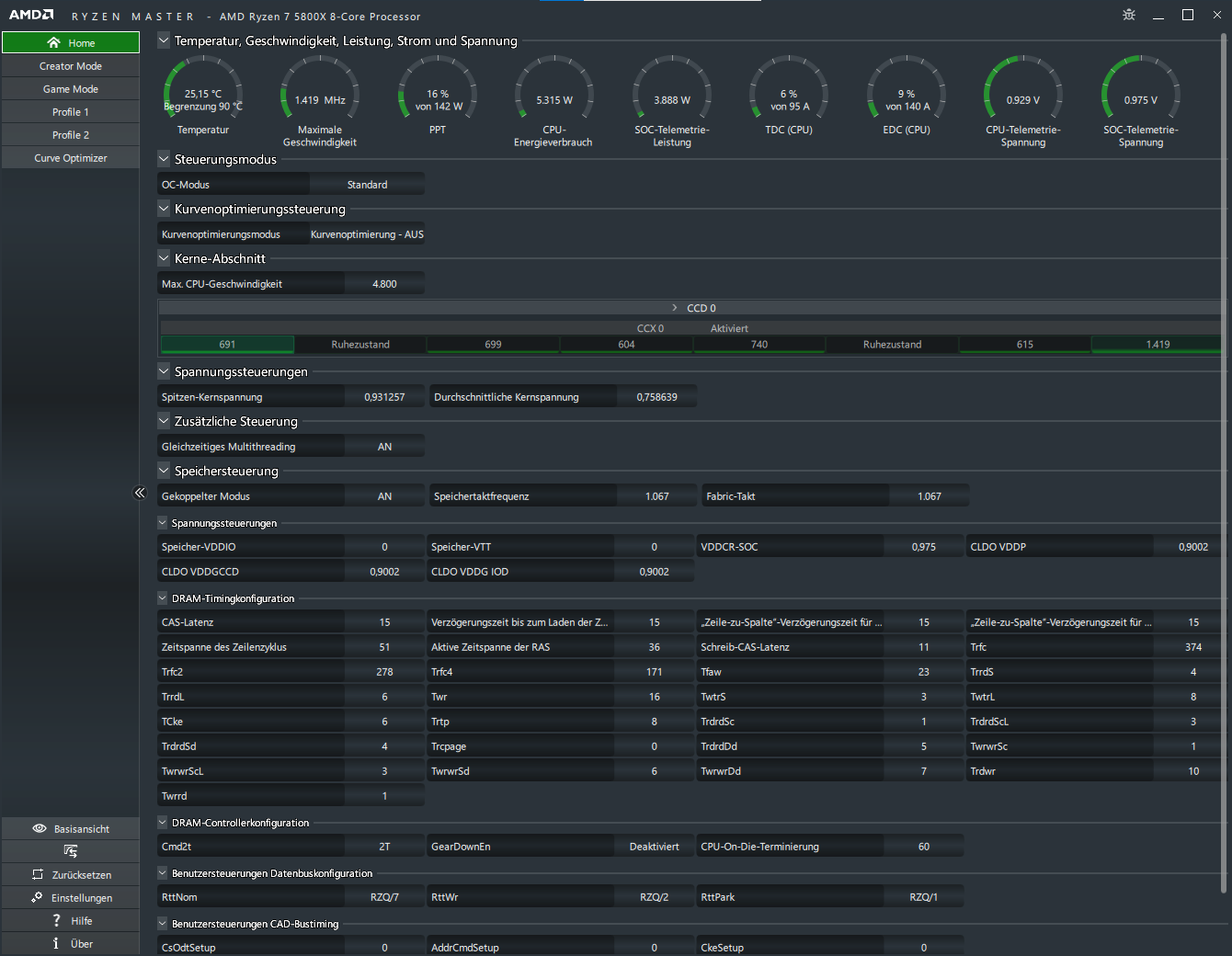Collapse the Kerne-Abschnitt section

(x=164, y=258)
